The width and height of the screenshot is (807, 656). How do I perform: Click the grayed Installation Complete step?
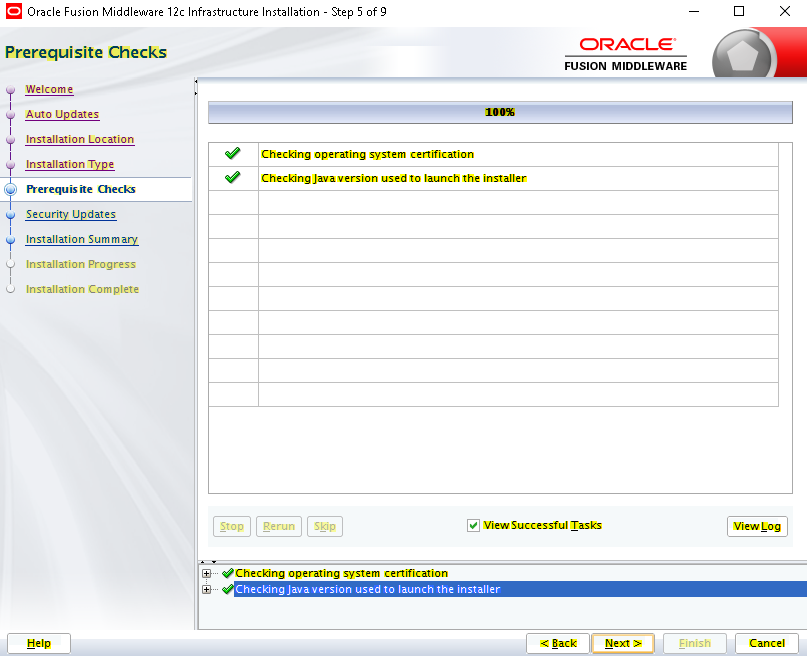pos(82,289)
